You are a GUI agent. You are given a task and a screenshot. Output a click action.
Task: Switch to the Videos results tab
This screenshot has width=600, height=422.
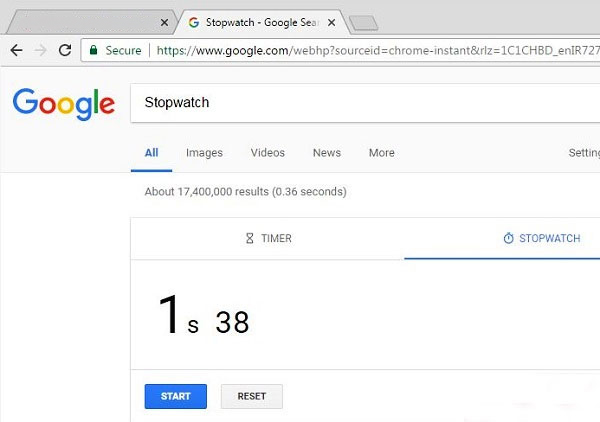pos(268,153)
